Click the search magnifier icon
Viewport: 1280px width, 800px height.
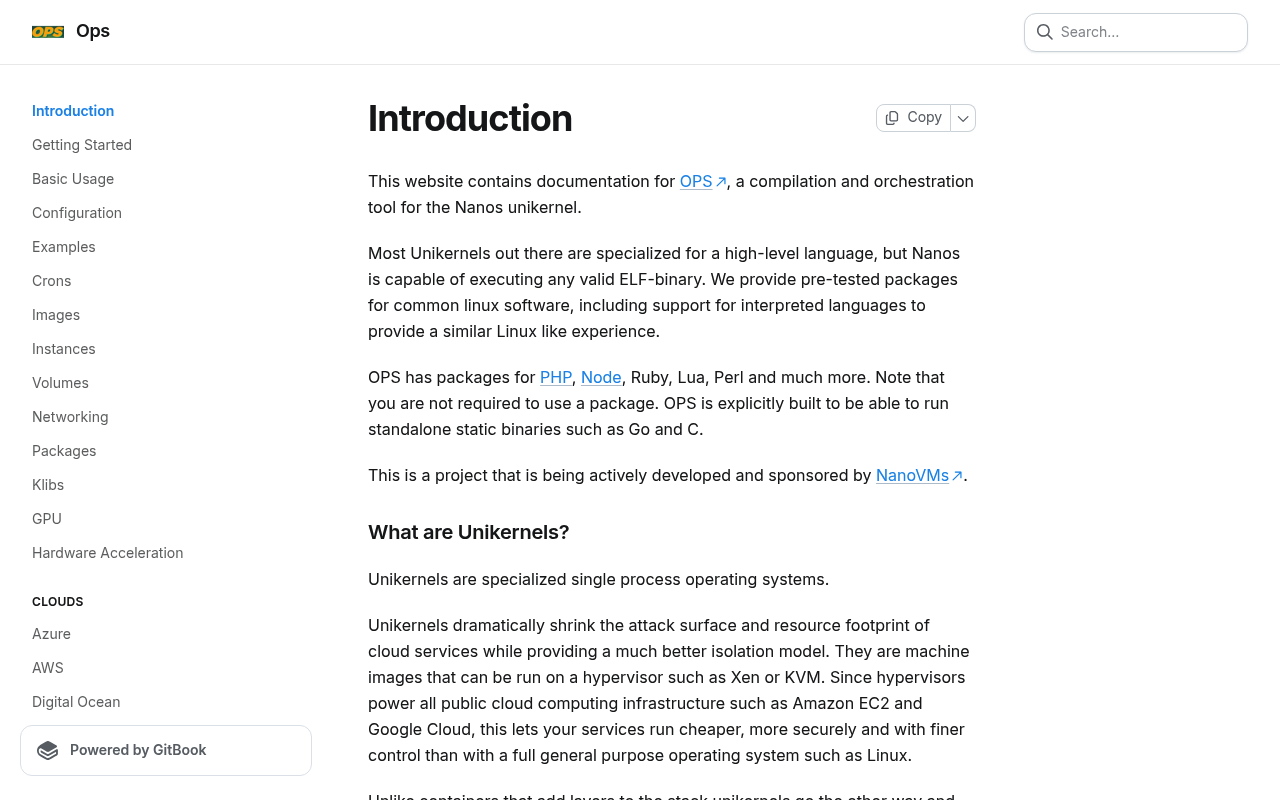tap(1044, 32)
